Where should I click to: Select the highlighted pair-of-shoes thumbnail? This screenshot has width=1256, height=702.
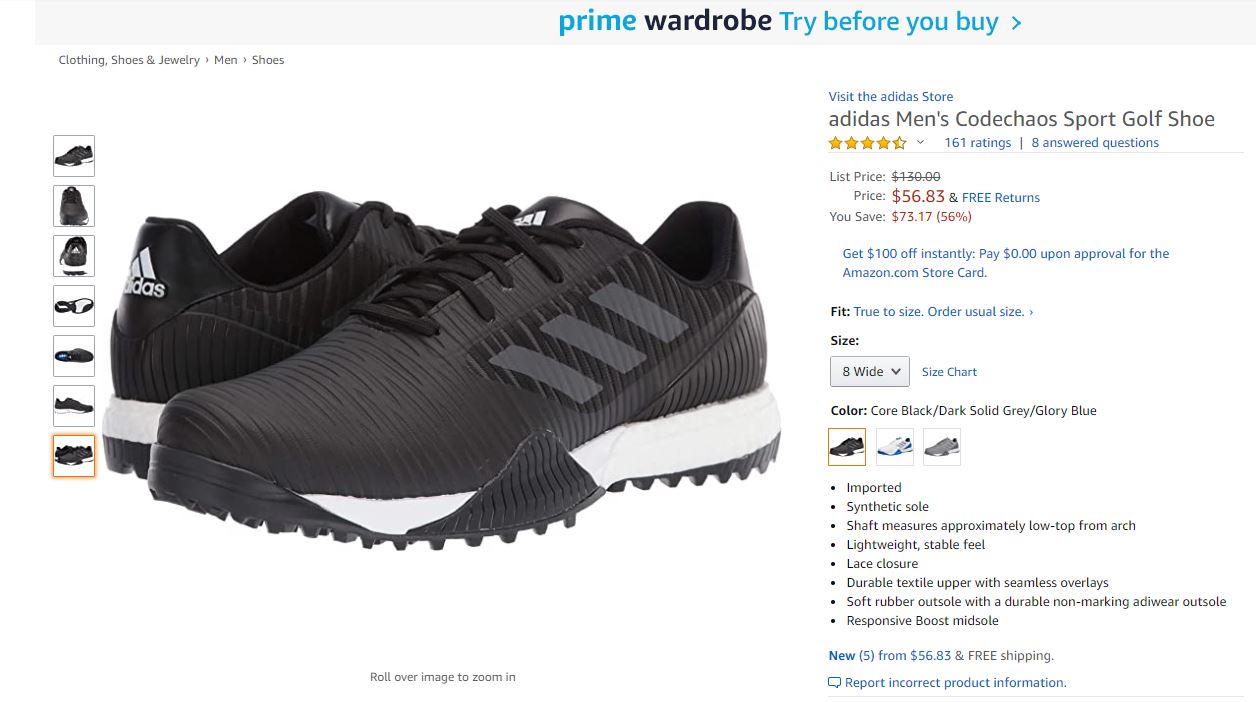[74, 456]
